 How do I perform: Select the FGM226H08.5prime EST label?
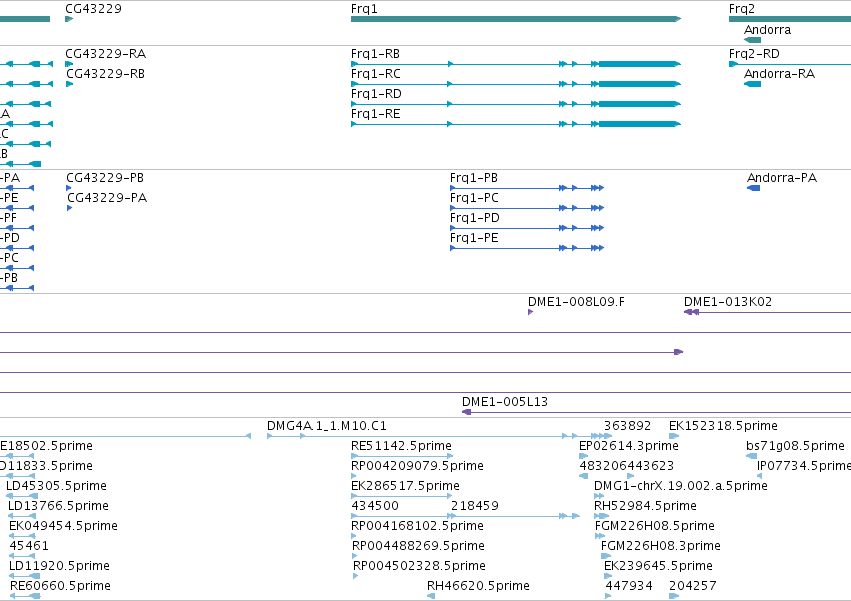coord(655,526)
